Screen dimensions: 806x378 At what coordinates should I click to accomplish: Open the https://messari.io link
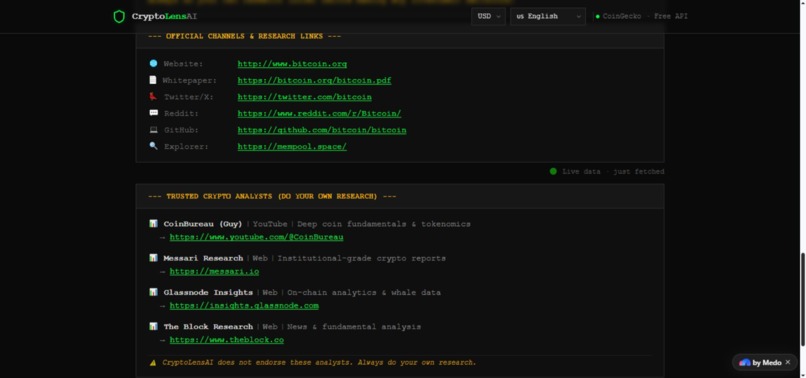[214, 272]
